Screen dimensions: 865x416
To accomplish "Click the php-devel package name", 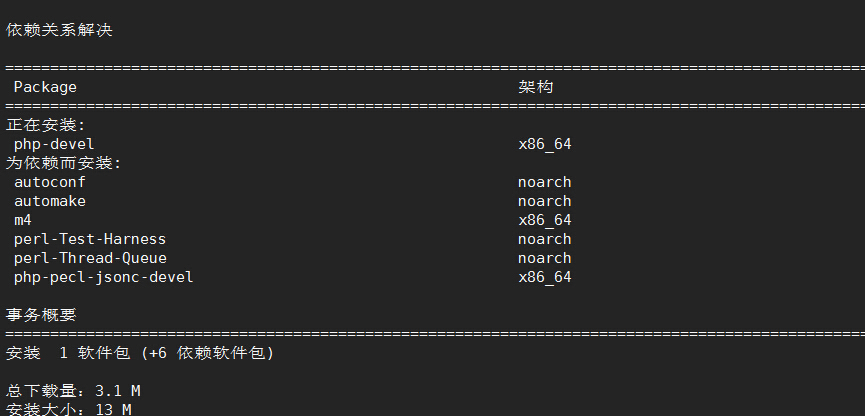I will [x=54, y=145].
